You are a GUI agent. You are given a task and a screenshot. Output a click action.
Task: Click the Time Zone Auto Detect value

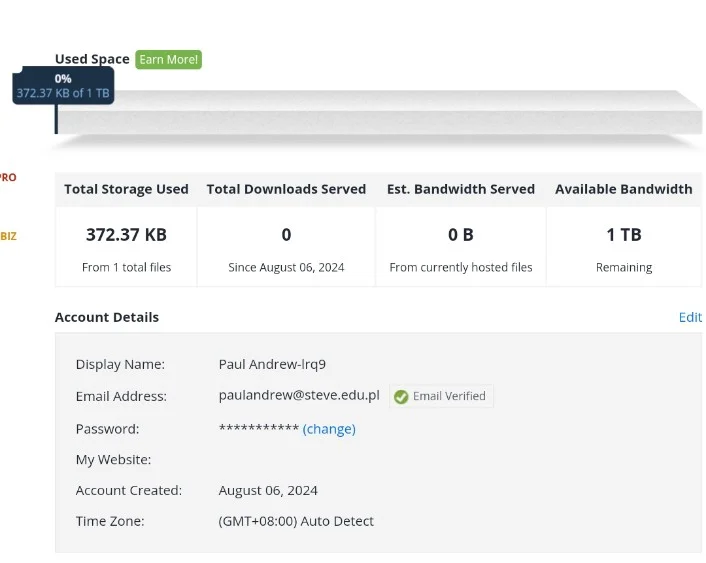point(296,521)
